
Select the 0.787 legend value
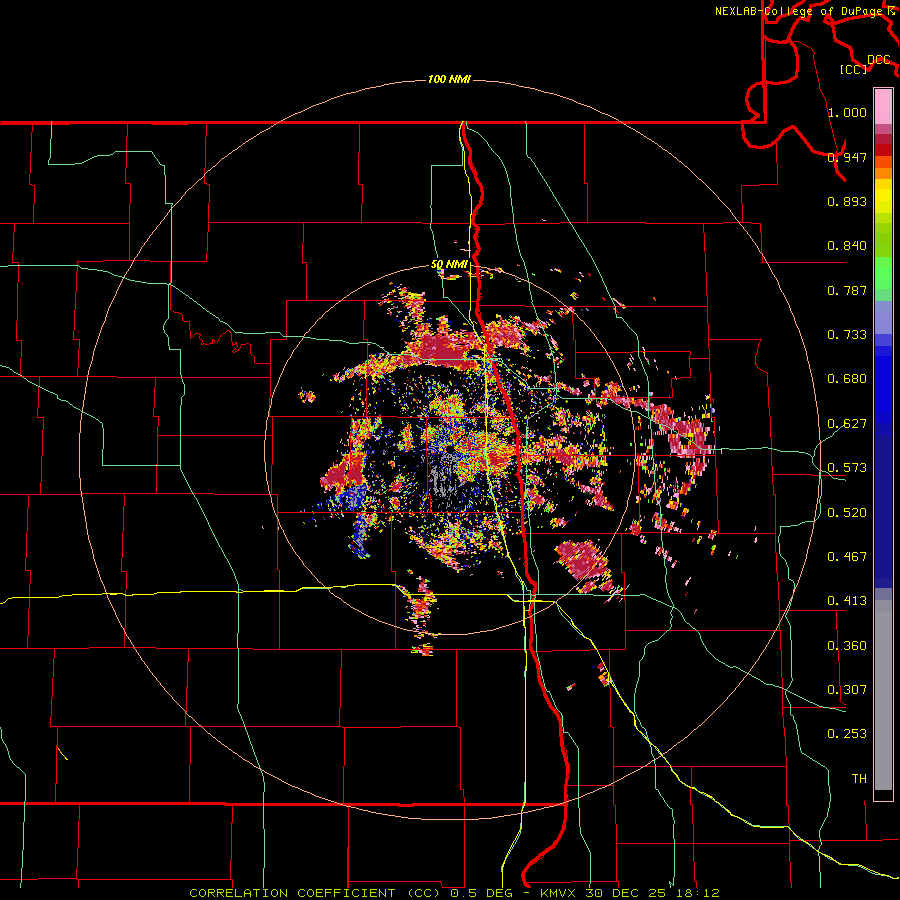[847, 290]
